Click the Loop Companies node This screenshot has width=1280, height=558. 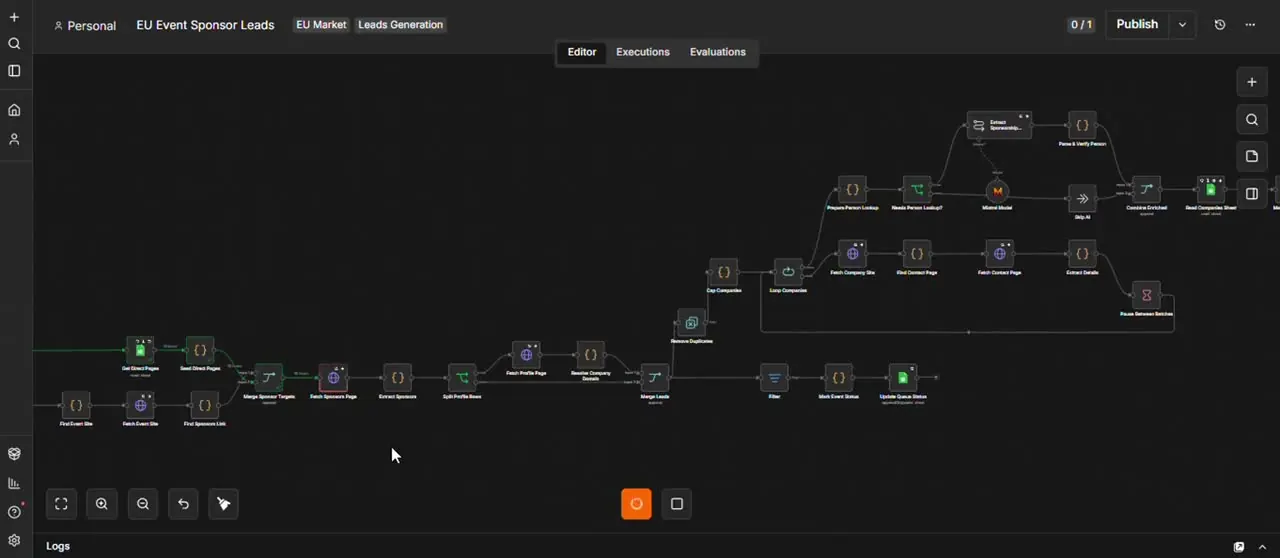click(x=788, y=272)
